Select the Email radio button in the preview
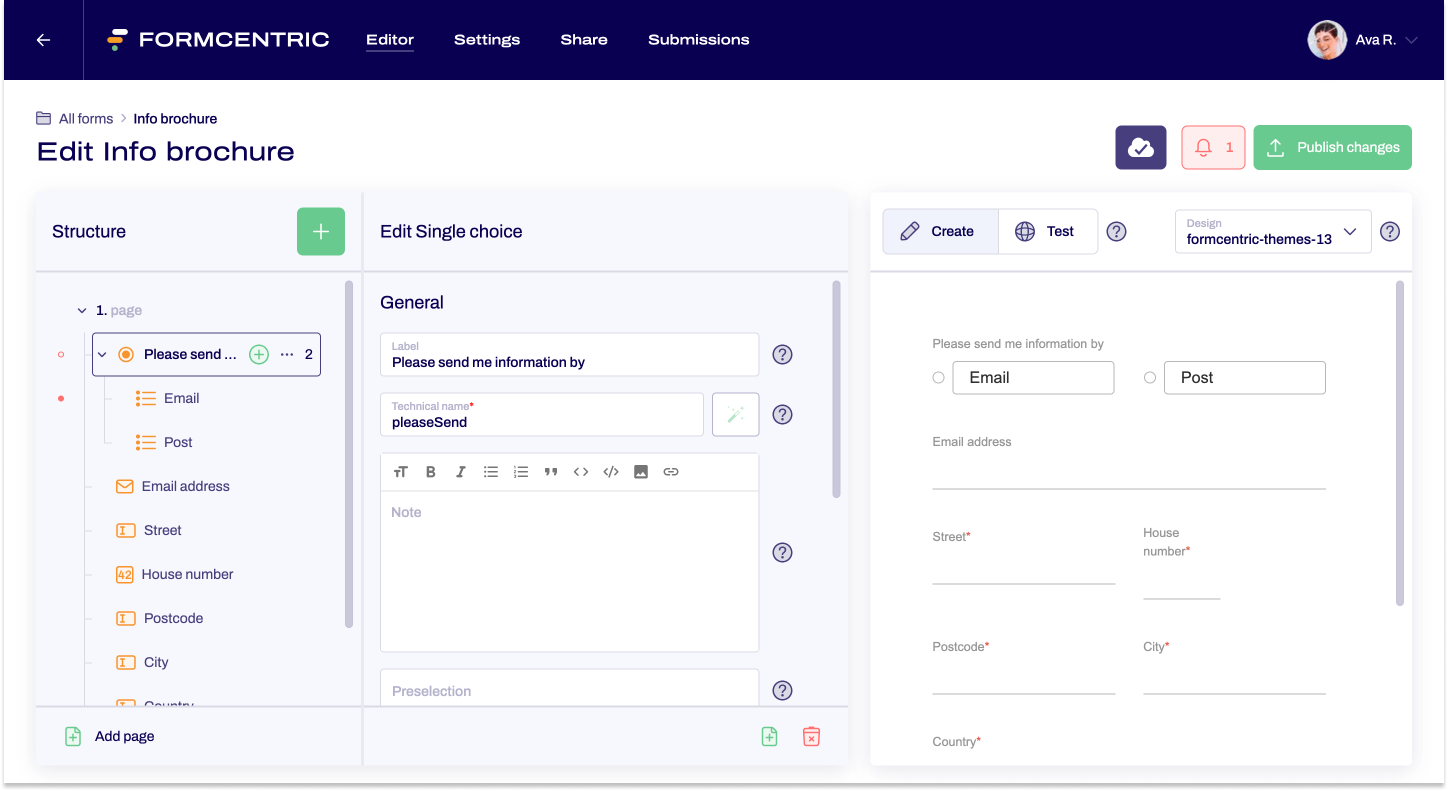The width and height of the screenshot is (1448, 791). [x=938, y=377]
